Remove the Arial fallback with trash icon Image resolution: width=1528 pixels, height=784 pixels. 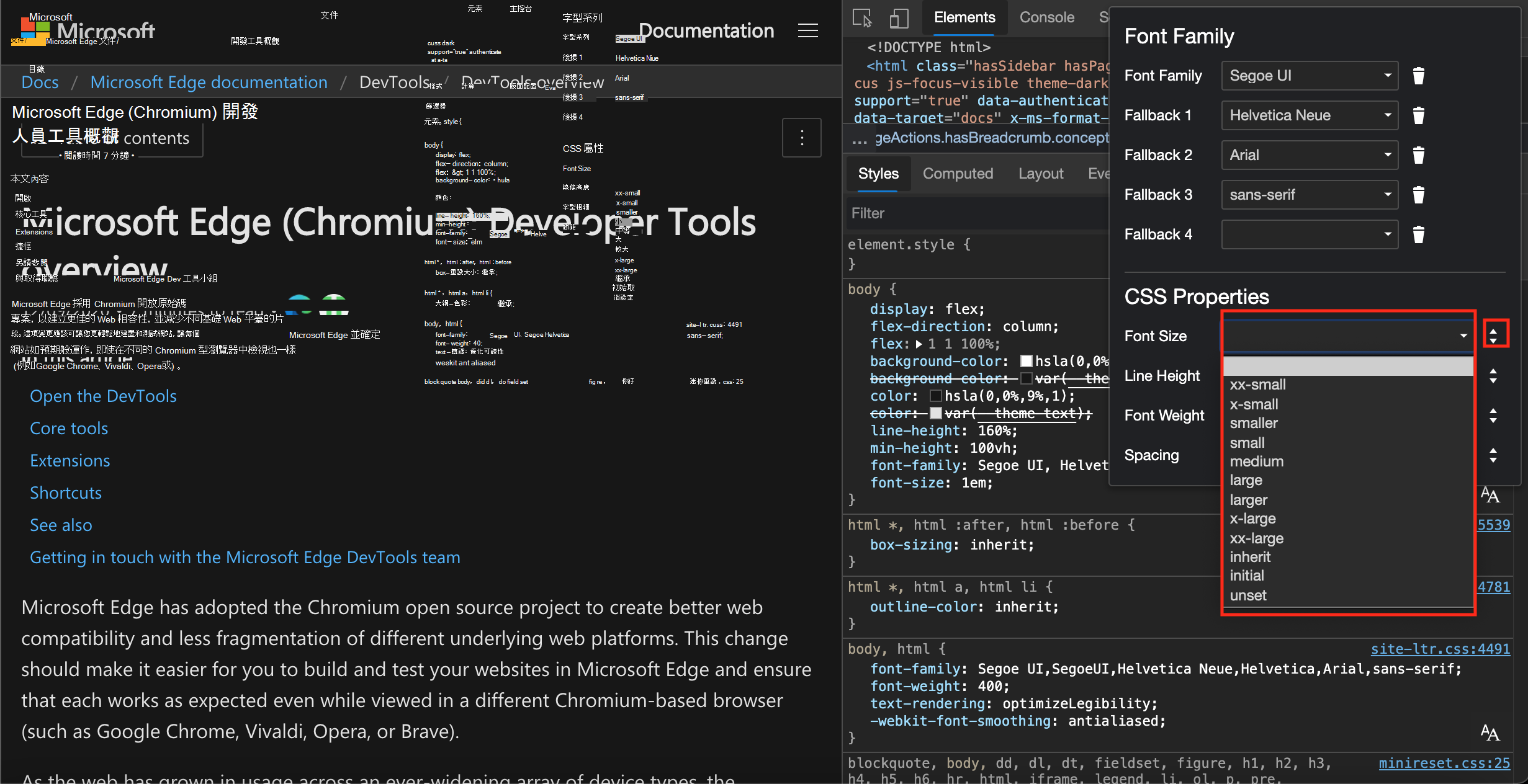point(1418,155)
